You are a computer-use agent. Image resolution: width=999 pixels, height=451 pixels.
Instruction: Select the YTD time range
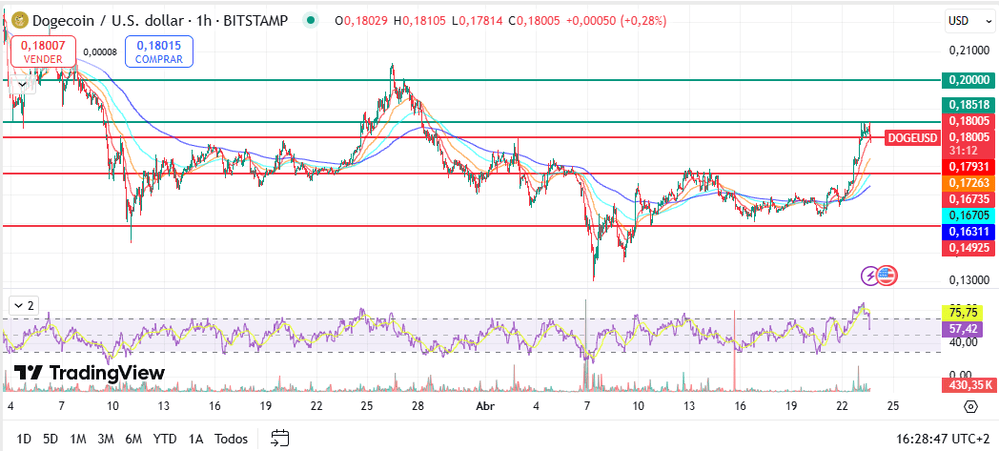[x=165, y=438]
